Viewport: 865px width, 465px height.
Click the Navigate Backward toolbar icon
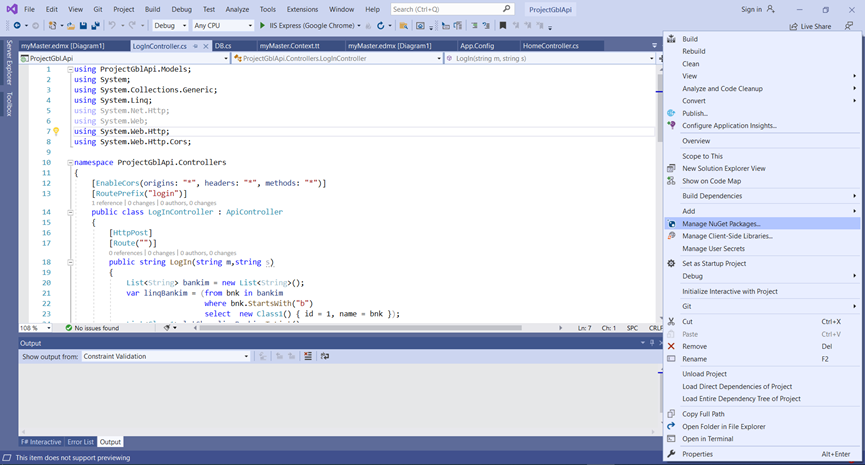tap(17, 25)
